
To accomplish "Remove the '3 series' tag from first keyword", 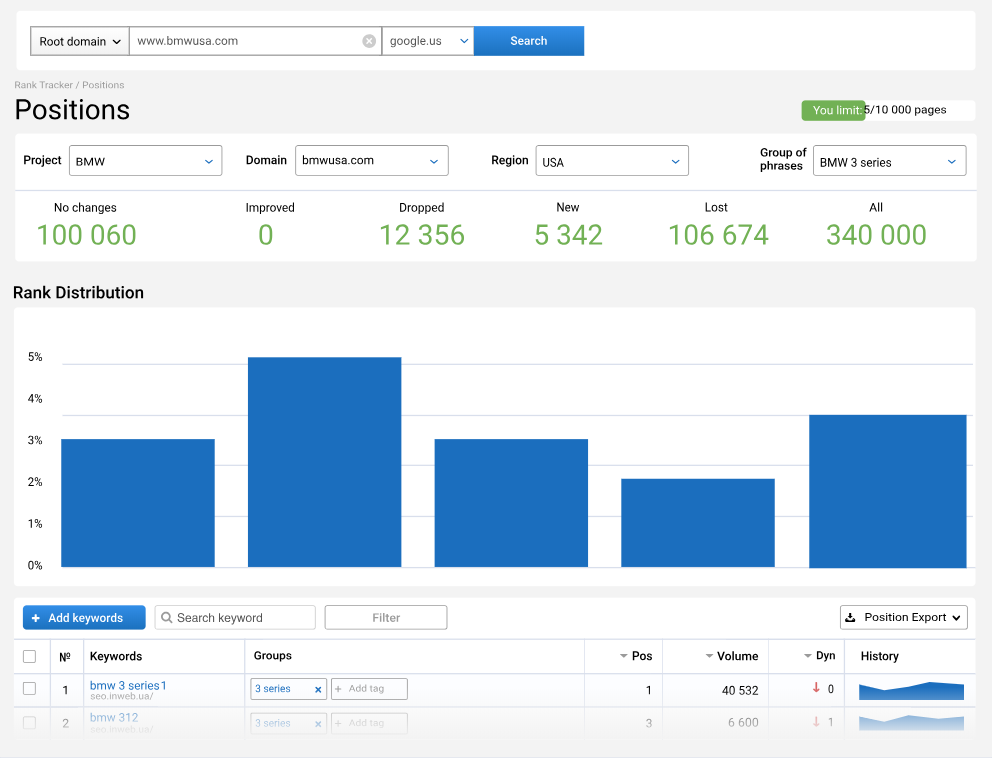I will click(318, 689).
